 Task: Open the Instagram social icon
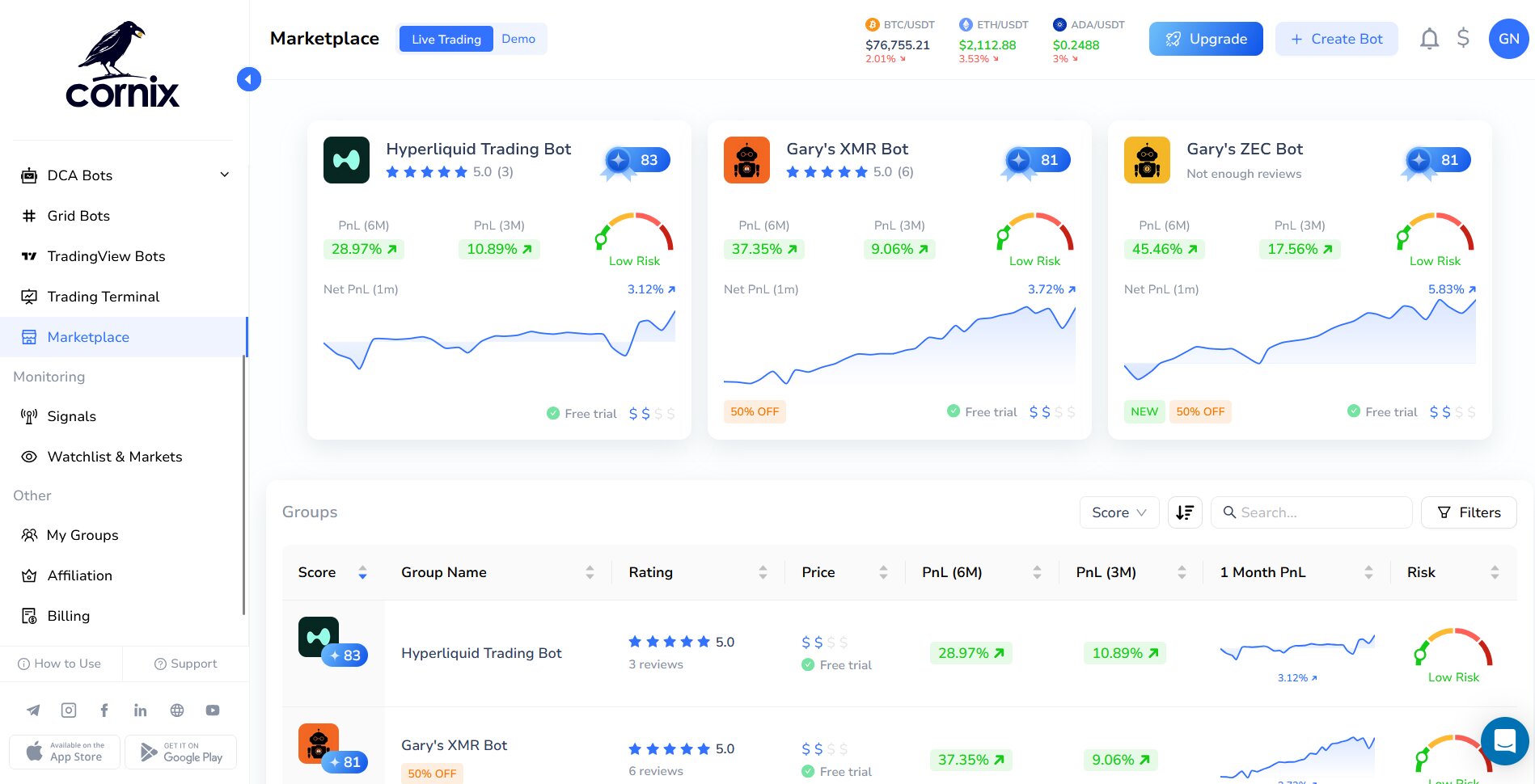(x=69, y=710)
